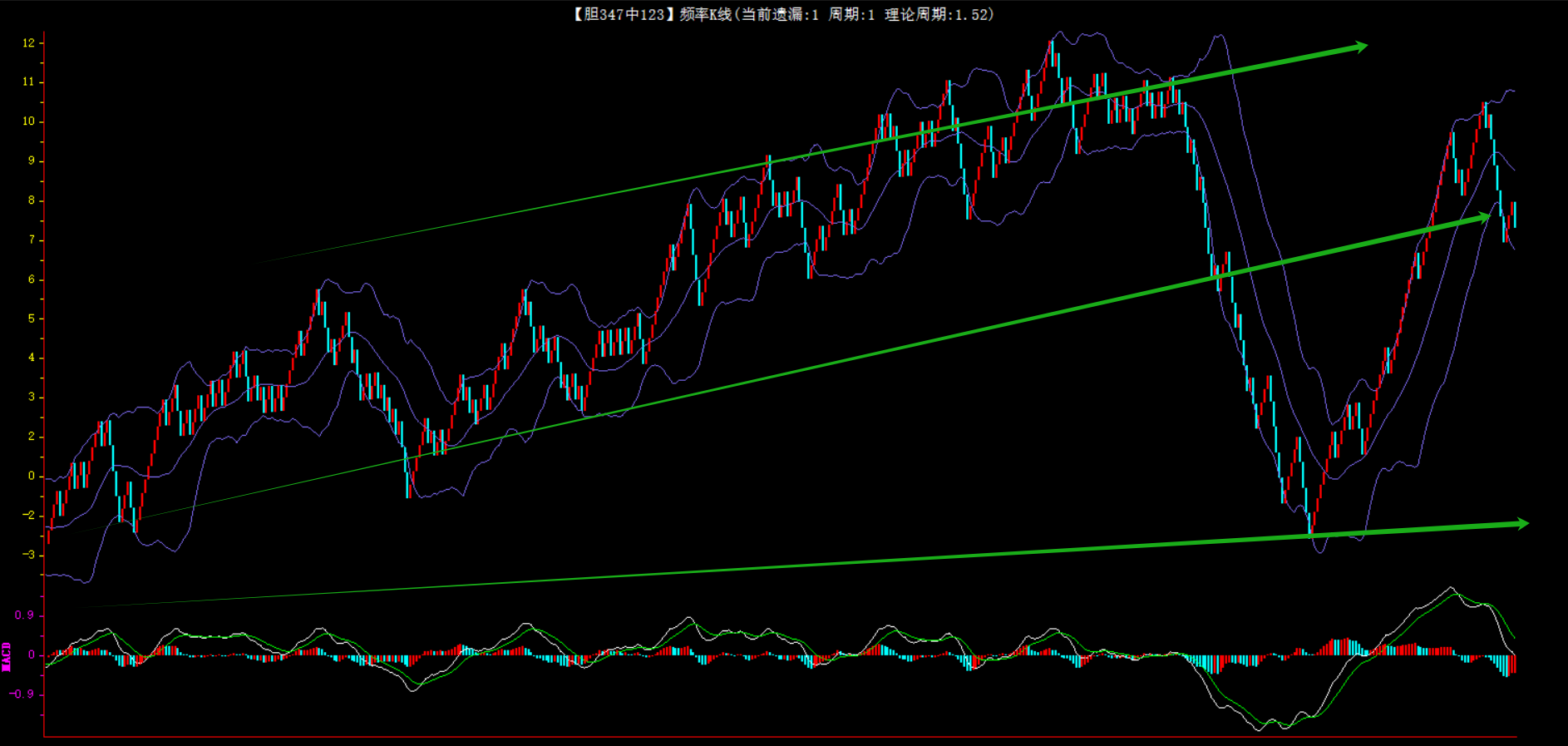This screenshot has height=746, width=1568.
Task: Click the magenta MACD indicator label
Action: click(x=7, y=656)
